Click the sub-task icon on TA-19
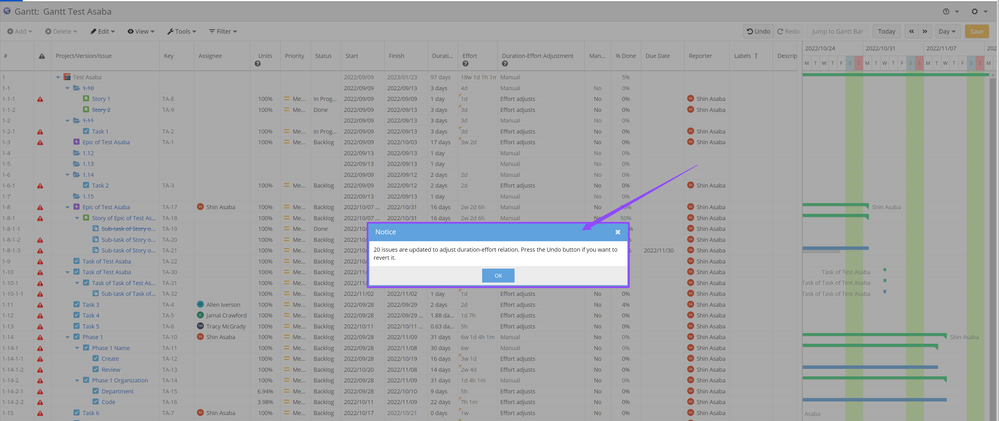The image size is (999, 421). pos(96,229)
